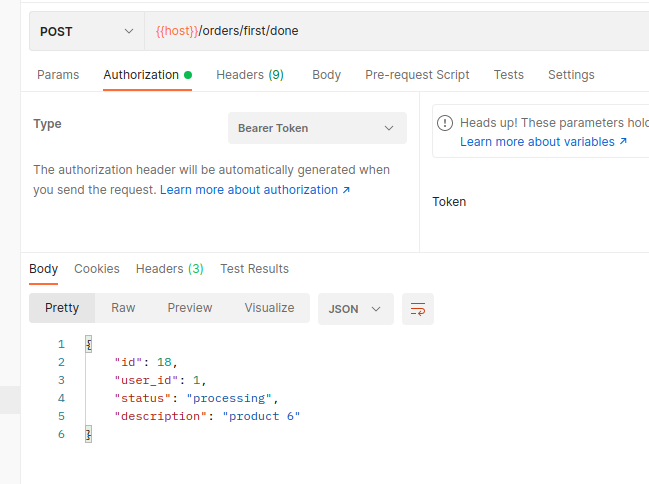
Task: Open the Test Results tab
Action: pyautogui.click(x=255, y=269)
